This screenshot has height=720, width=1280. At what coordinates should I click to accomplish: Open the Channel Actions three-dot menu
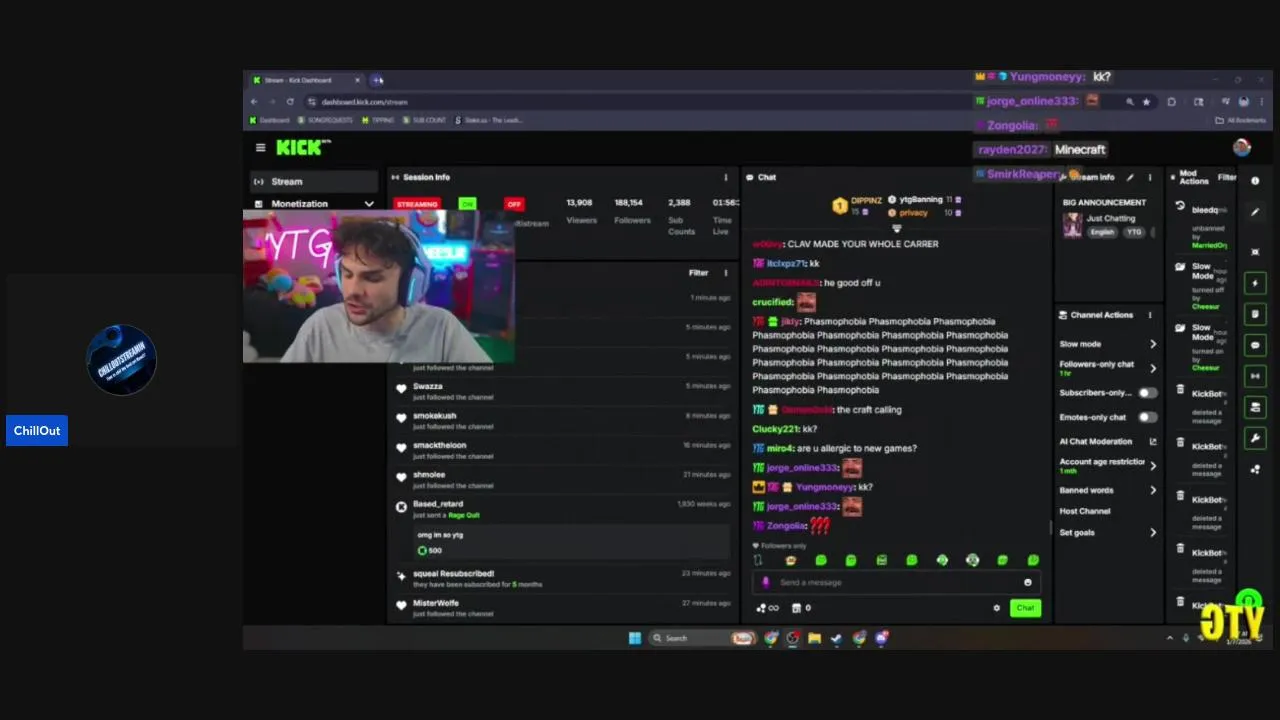[x=1150, y=315]
